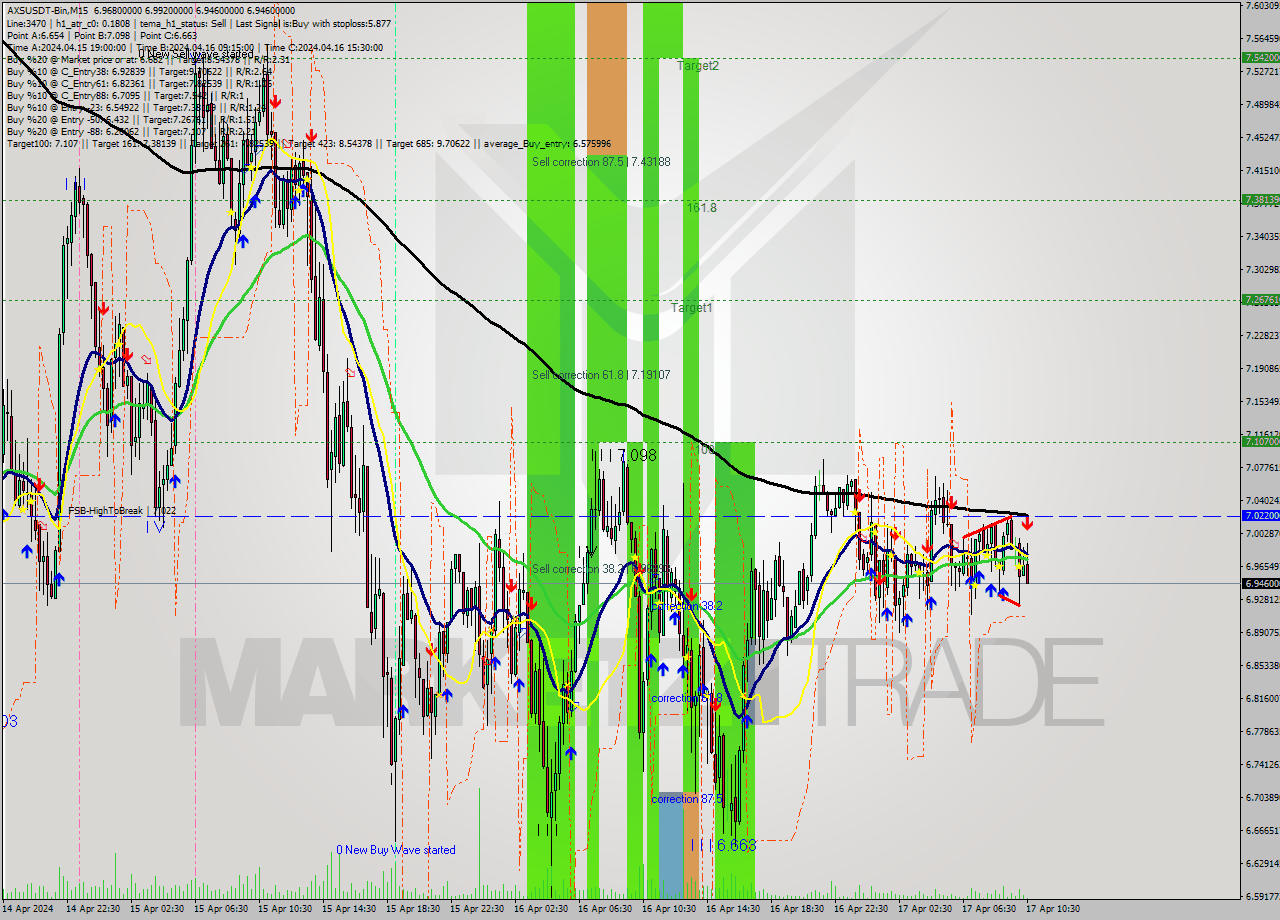
Task: Click the 6.663 low price label
Action: coord(736,845)
